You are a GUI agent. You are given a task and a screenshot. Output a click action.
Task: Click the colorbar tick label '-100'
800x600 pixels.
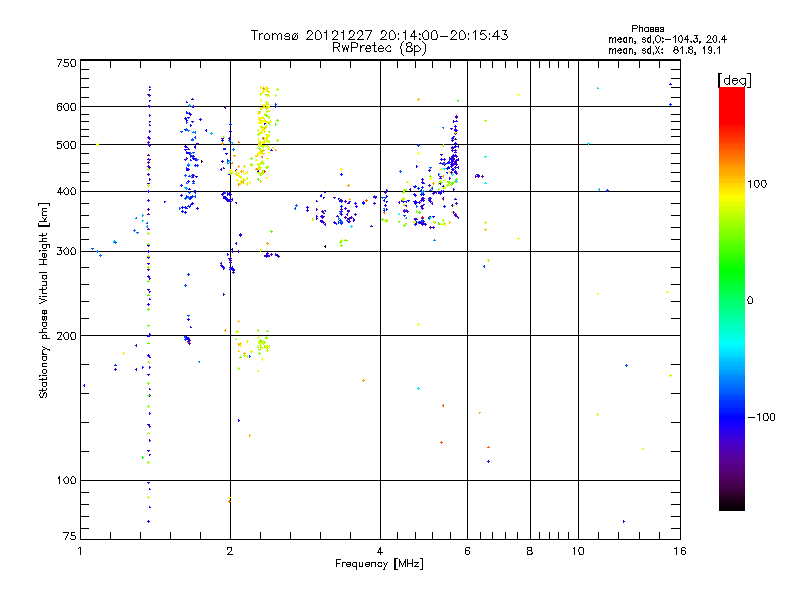point(761,417)
